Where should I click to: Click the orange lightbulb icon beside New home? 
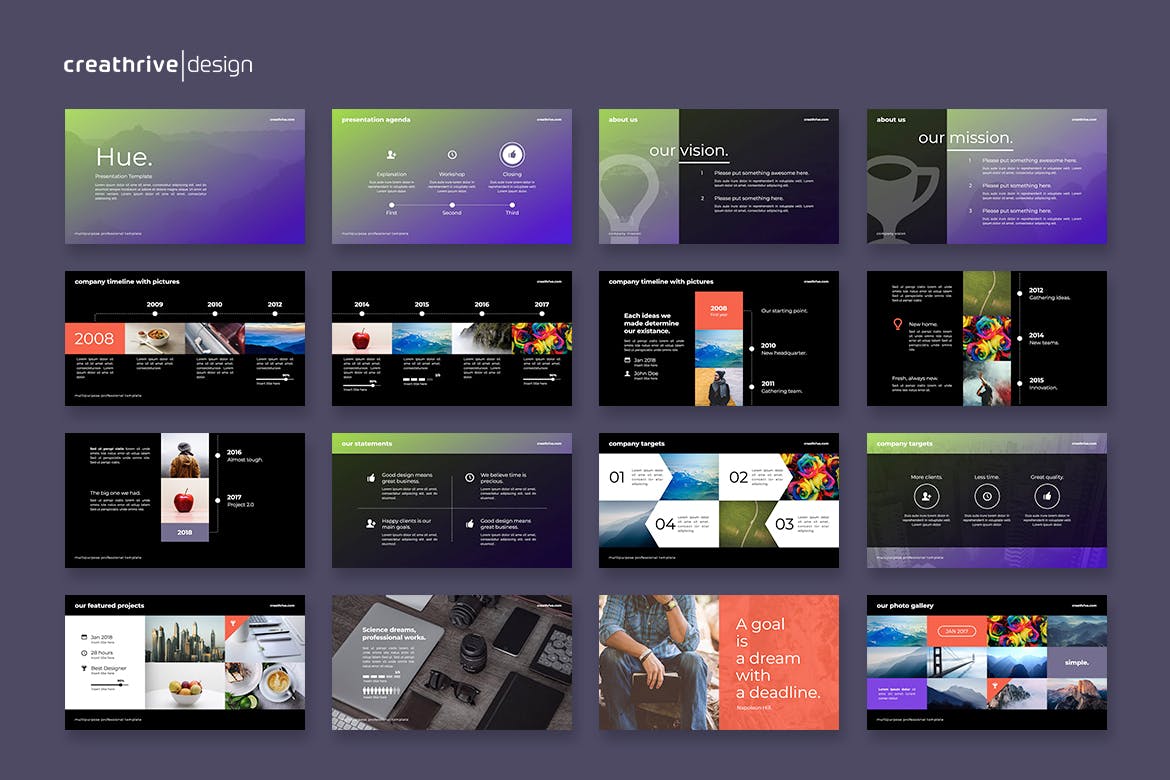pos(897,324)
